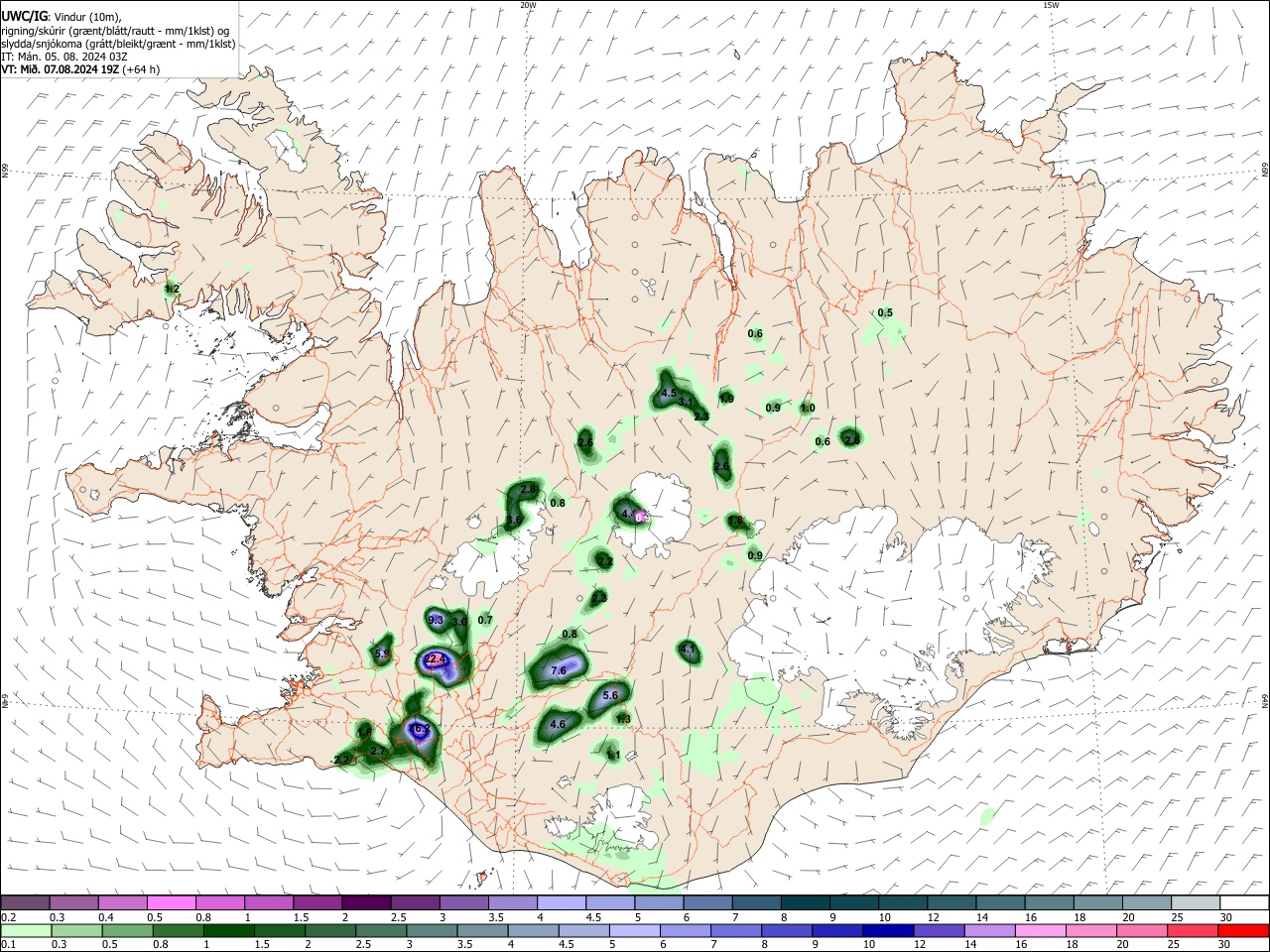Select the 3.1 precipitation value

pyautogui.click(x=686, y=403)
